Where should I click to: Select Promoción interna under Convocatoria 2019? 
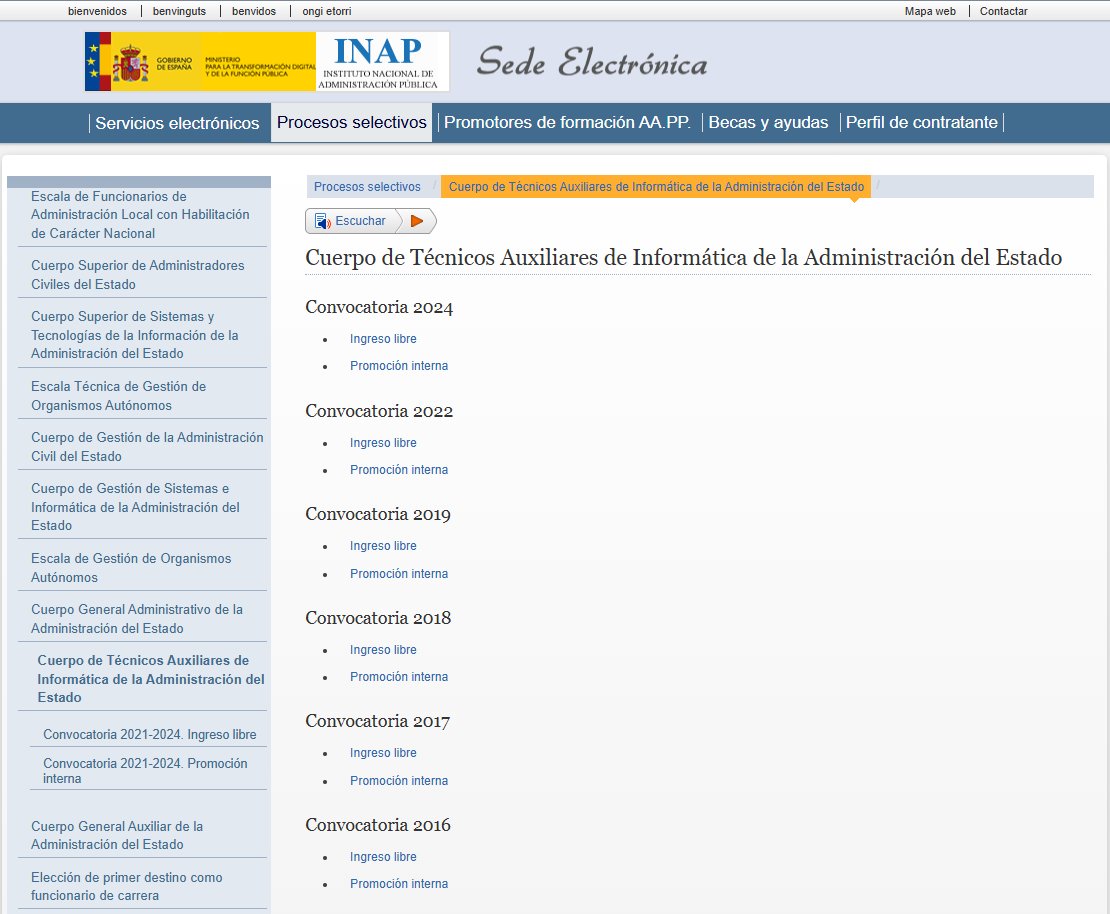(x=399, y=573)
